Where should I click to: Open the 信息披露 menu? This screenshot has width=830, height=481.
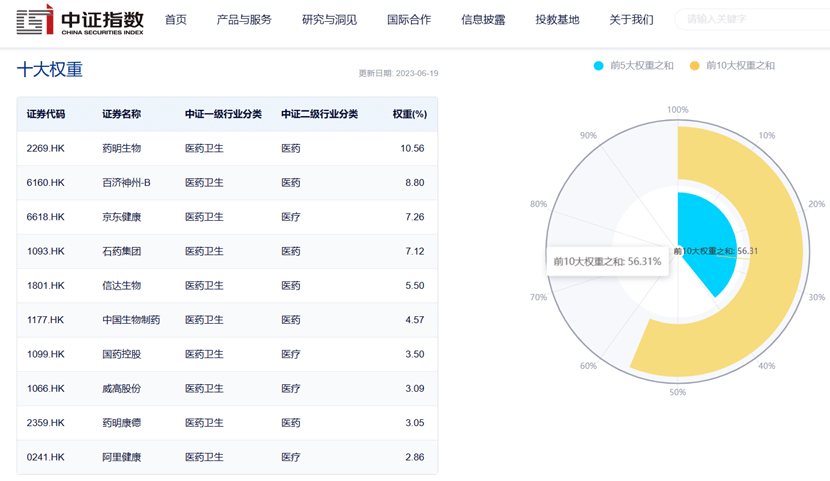click(x=483, y=20)
